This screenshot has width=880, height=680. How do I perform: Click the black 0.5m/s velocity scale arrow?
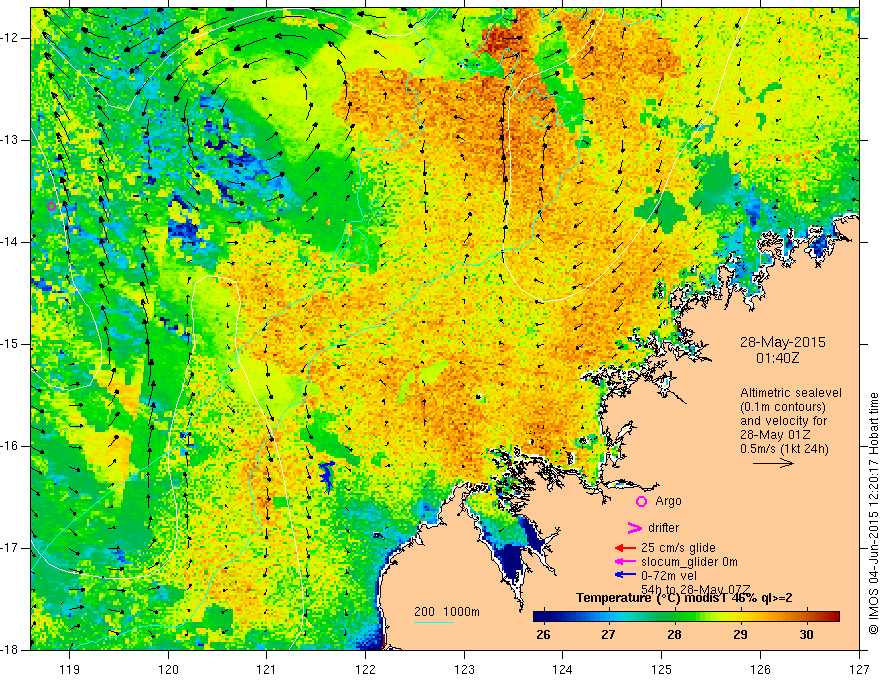point(773,463)
